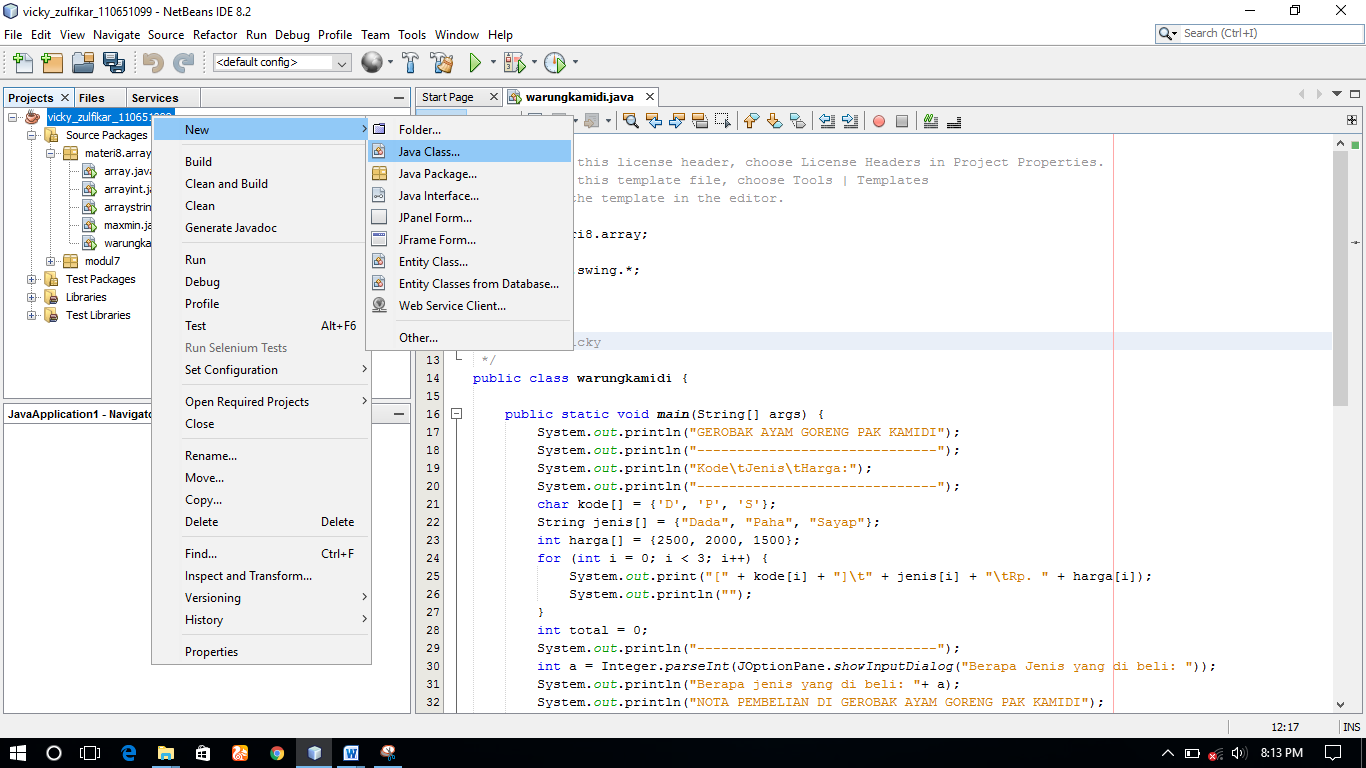Clean and build using the broom-hammer icon
This screenshot has width=1366, height=768.
coord(443,62)
